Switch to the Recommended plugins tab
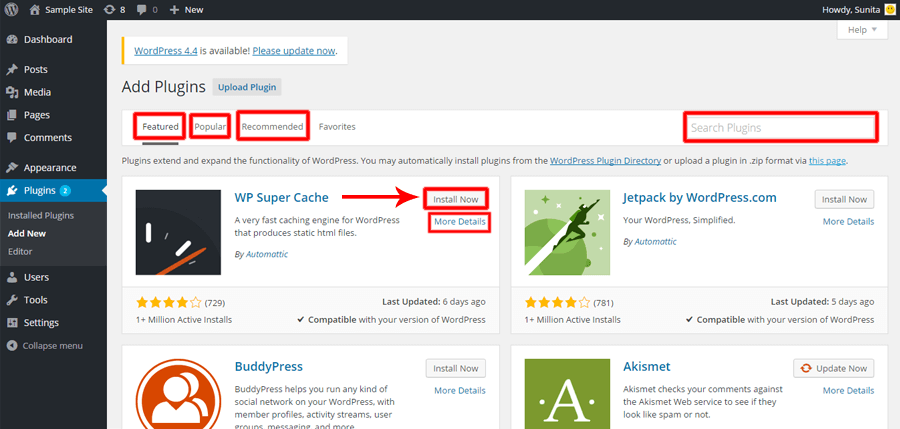The height and width of the screenshot is (429, 900). click(272, 127)
